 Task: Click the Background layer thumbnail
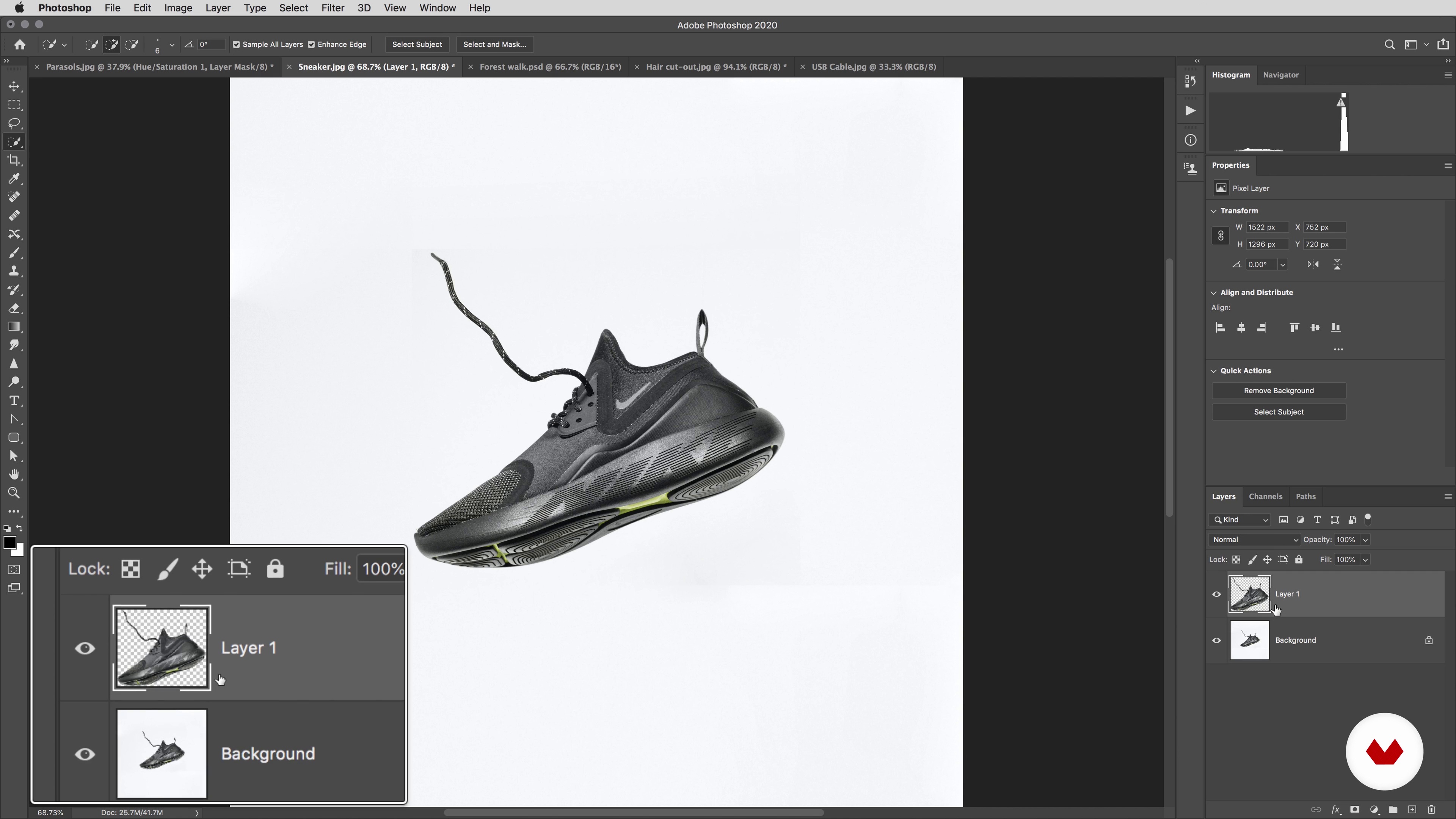coord(1249,640)
